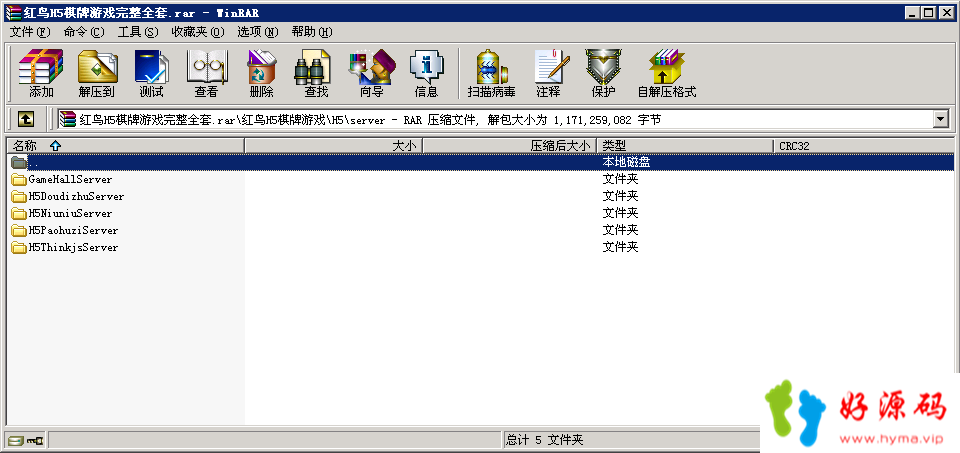The width and height of the screenshot is (960, 453).
Task: Click 文件夹 type of H5ThinkjsServer row
Action: tap(620, 248)
